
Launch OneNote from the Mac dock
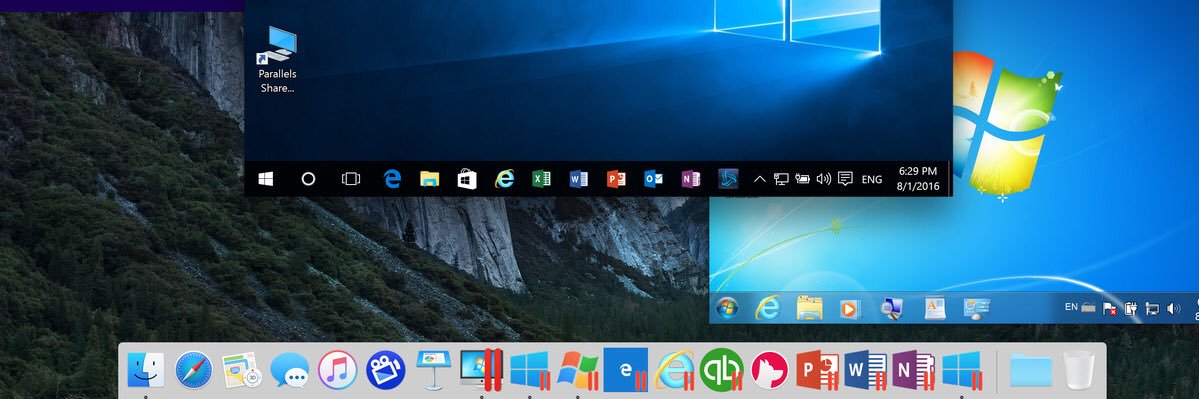click(914, 371)
